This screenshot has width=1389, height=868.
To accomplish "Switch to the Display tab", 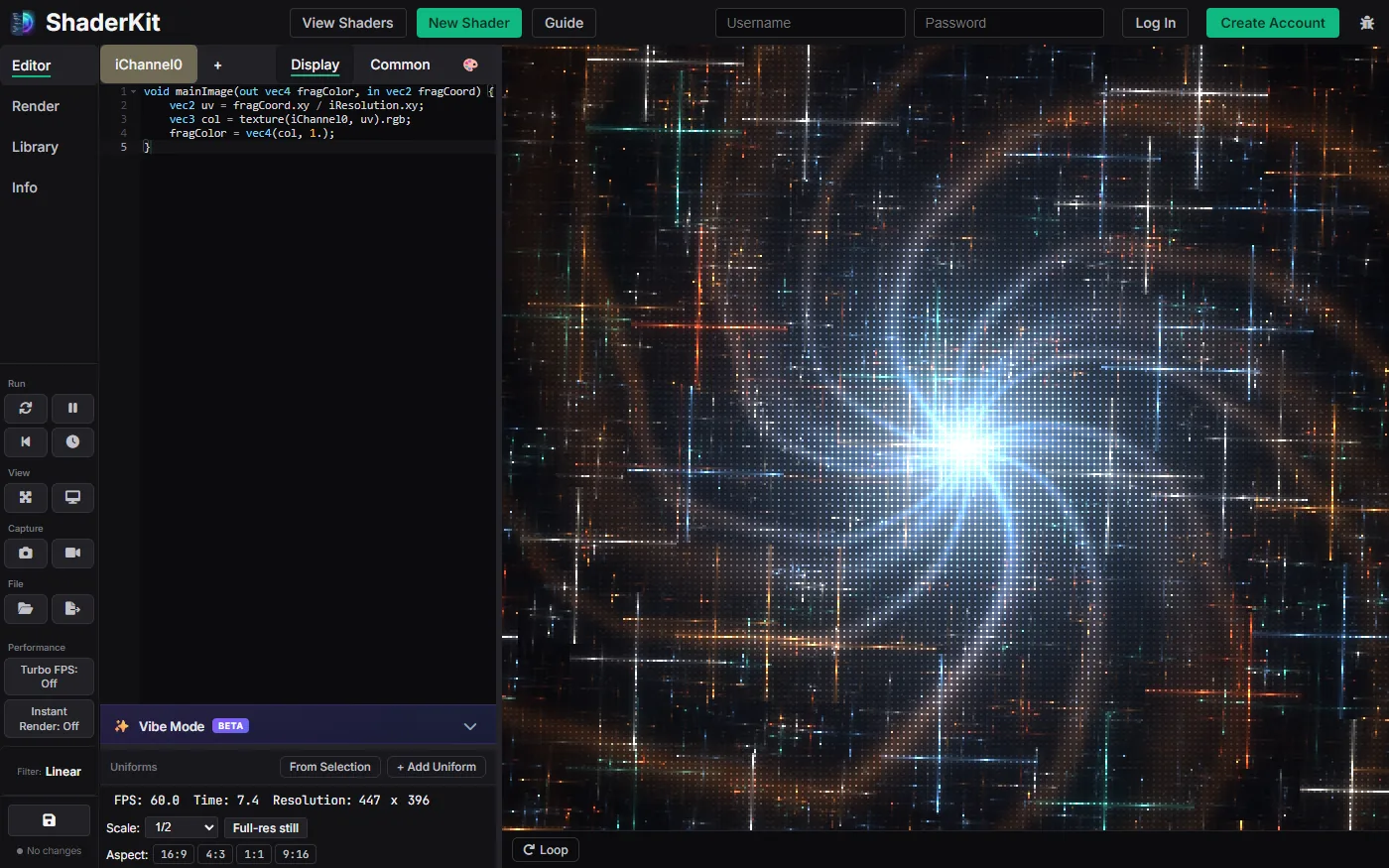I will tap(316, 64).
